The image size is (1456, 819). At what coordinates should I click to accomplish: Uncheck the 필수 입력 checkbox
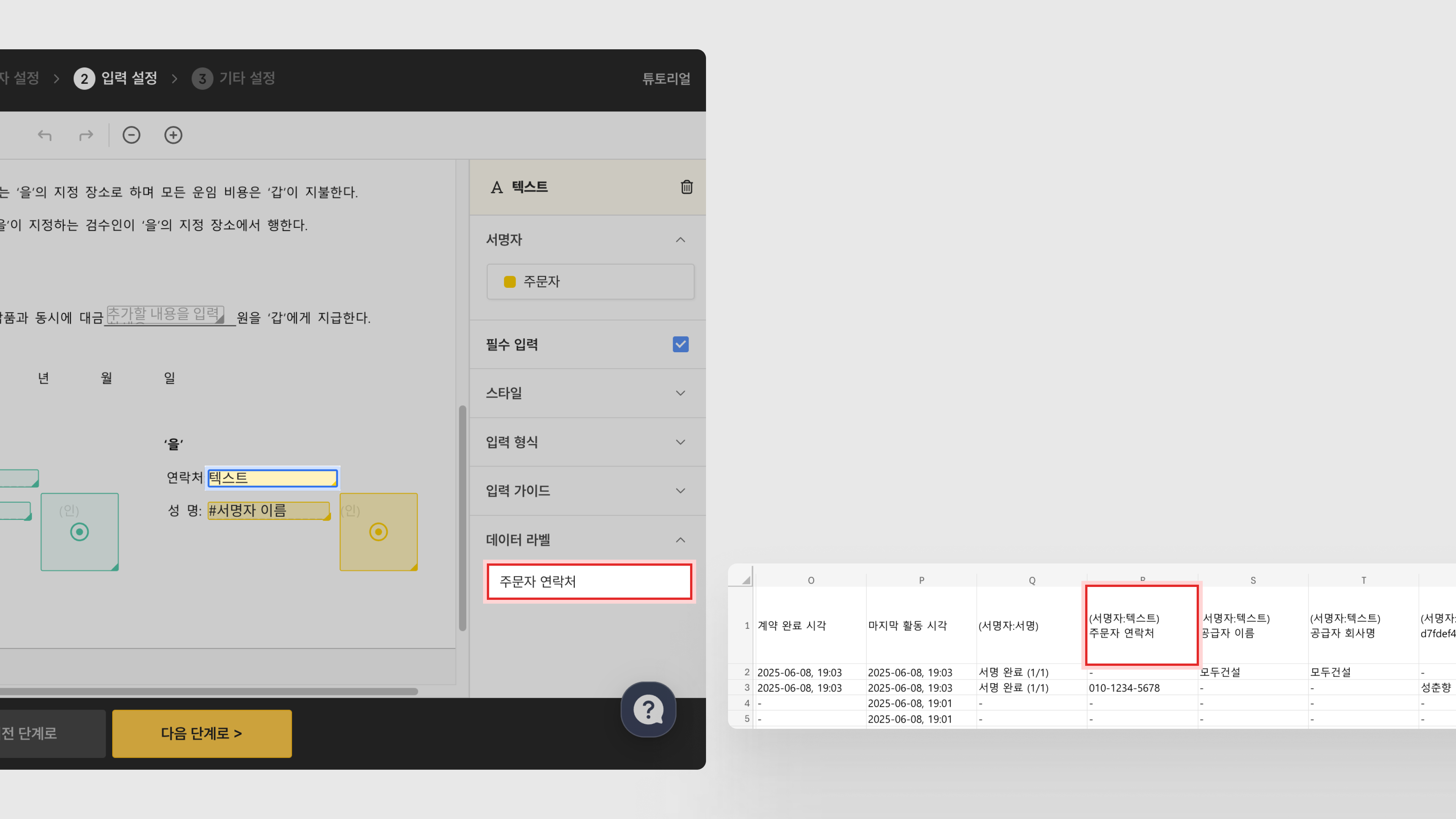[680, 344]
